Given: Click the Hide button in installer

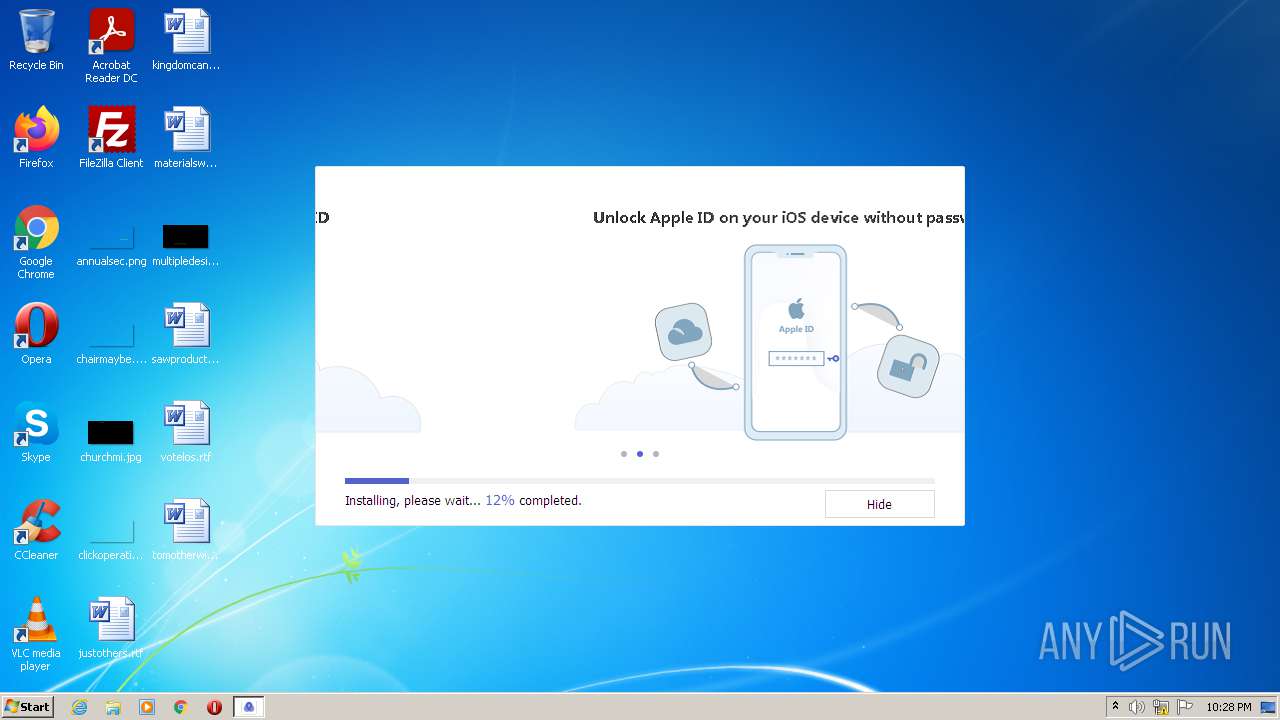Looking at the screenshot, I should point(879,504).
